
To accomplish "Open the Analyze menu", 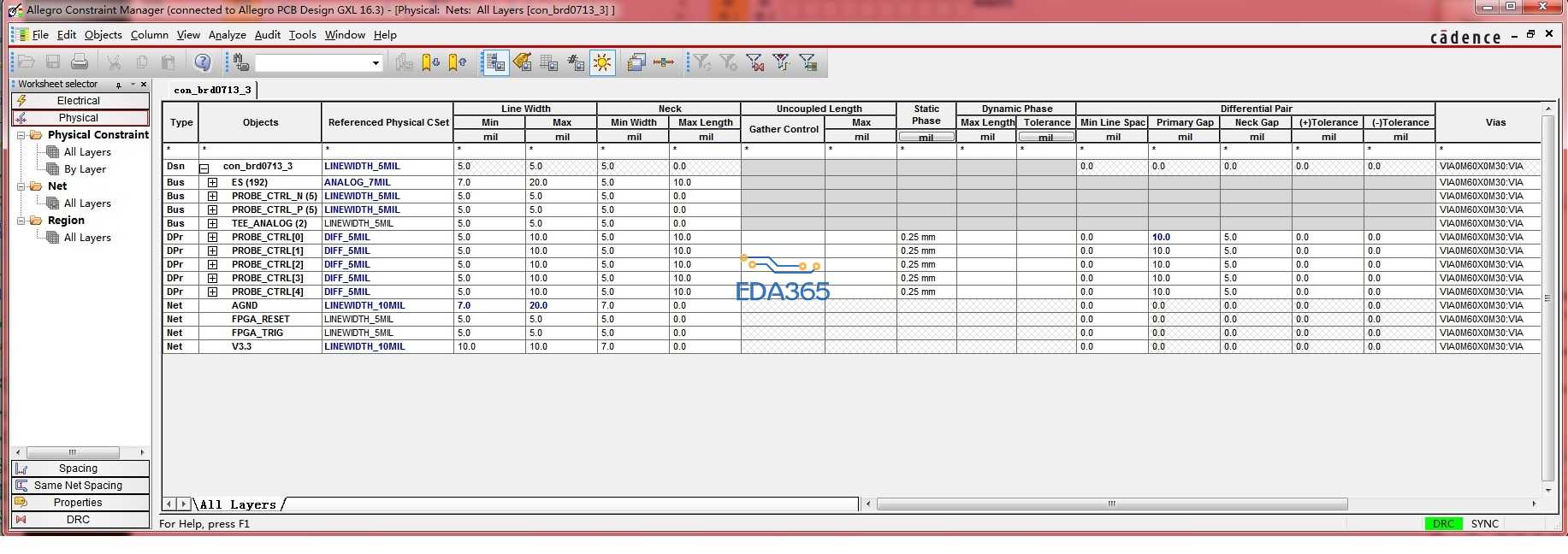I will [x=227, y=35].
